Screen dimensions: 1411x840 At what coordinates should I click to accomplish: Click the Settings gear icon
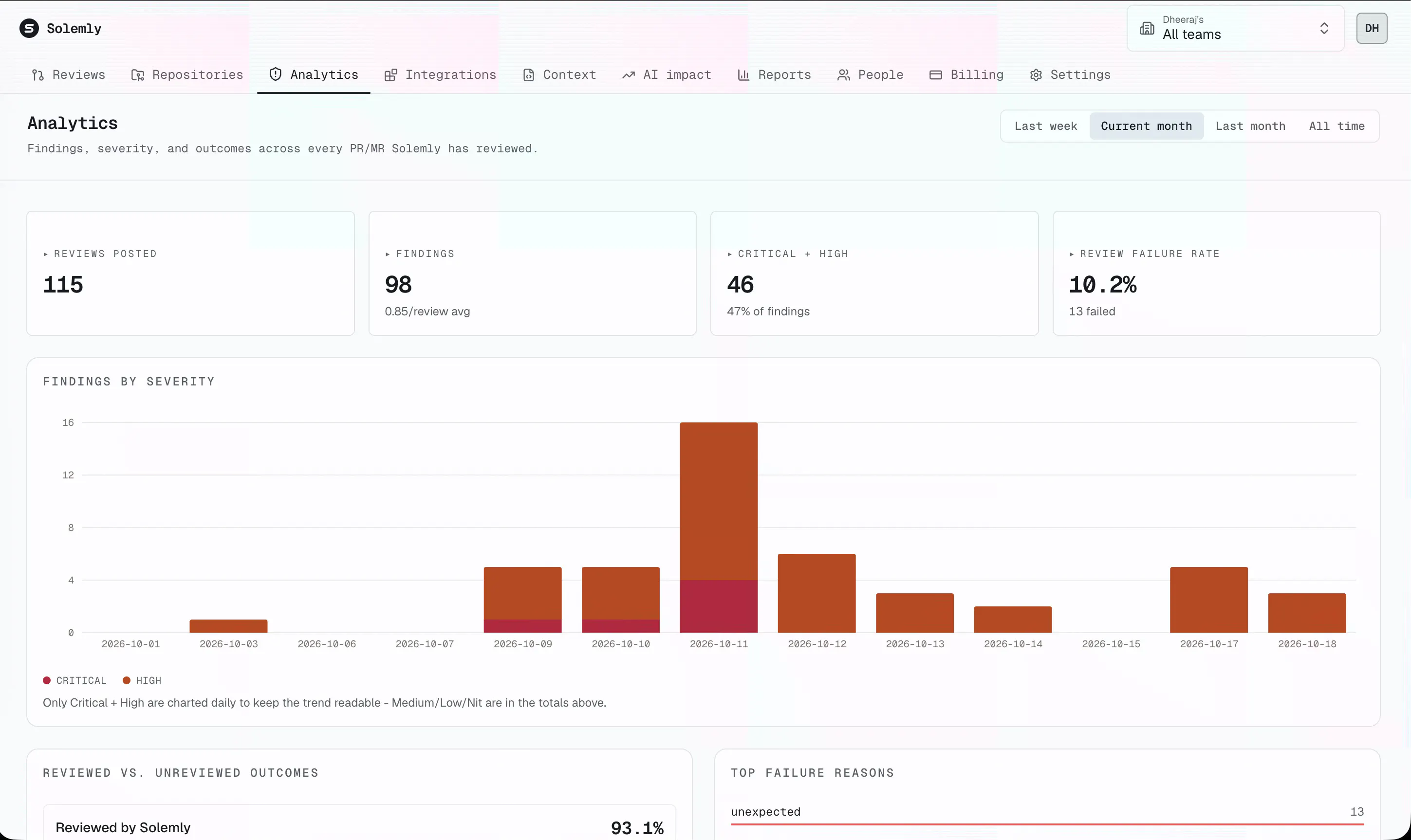1036,75
